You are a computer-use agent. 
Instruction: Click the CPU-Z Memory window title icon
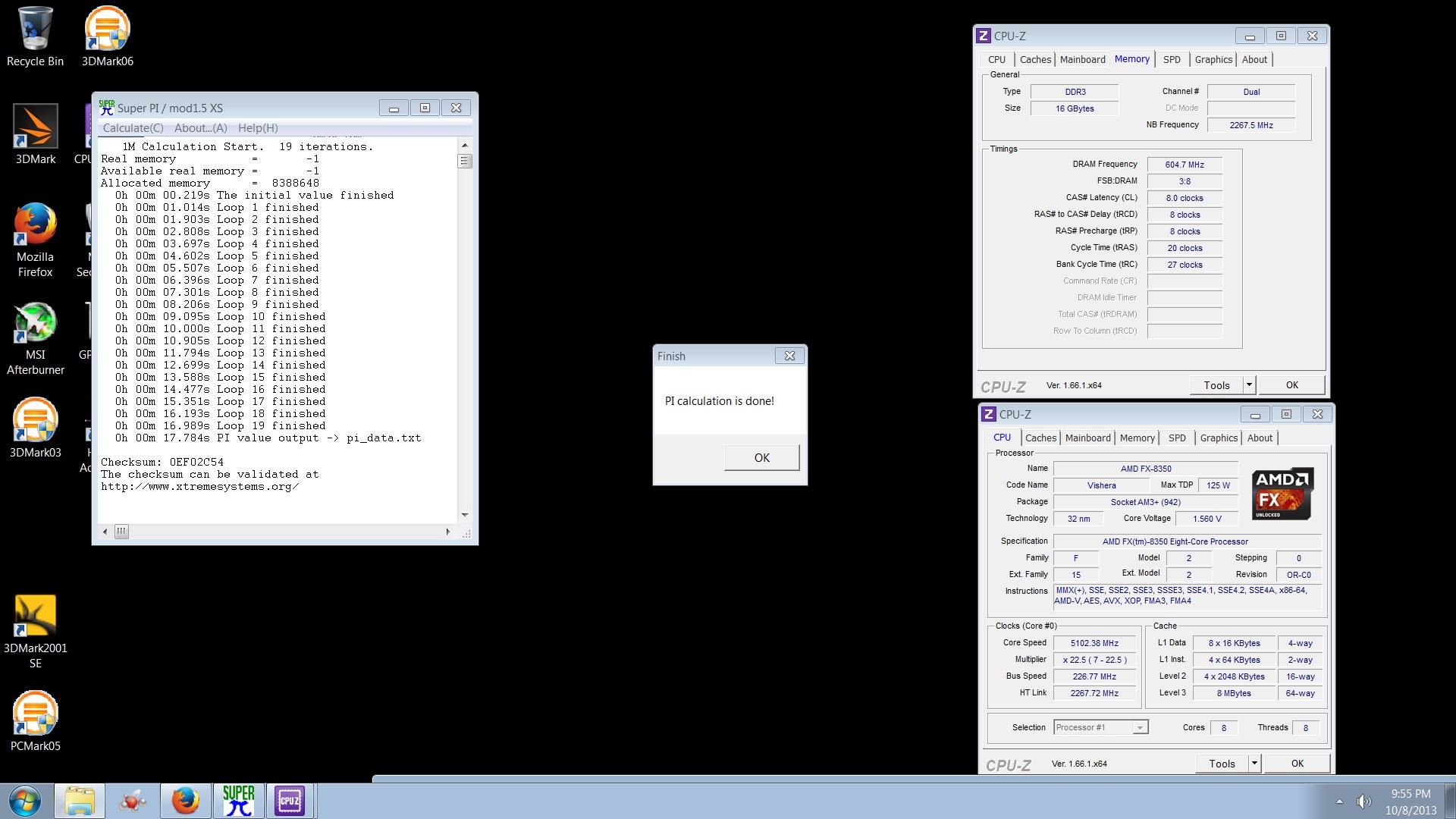click(x=984, y=36)
